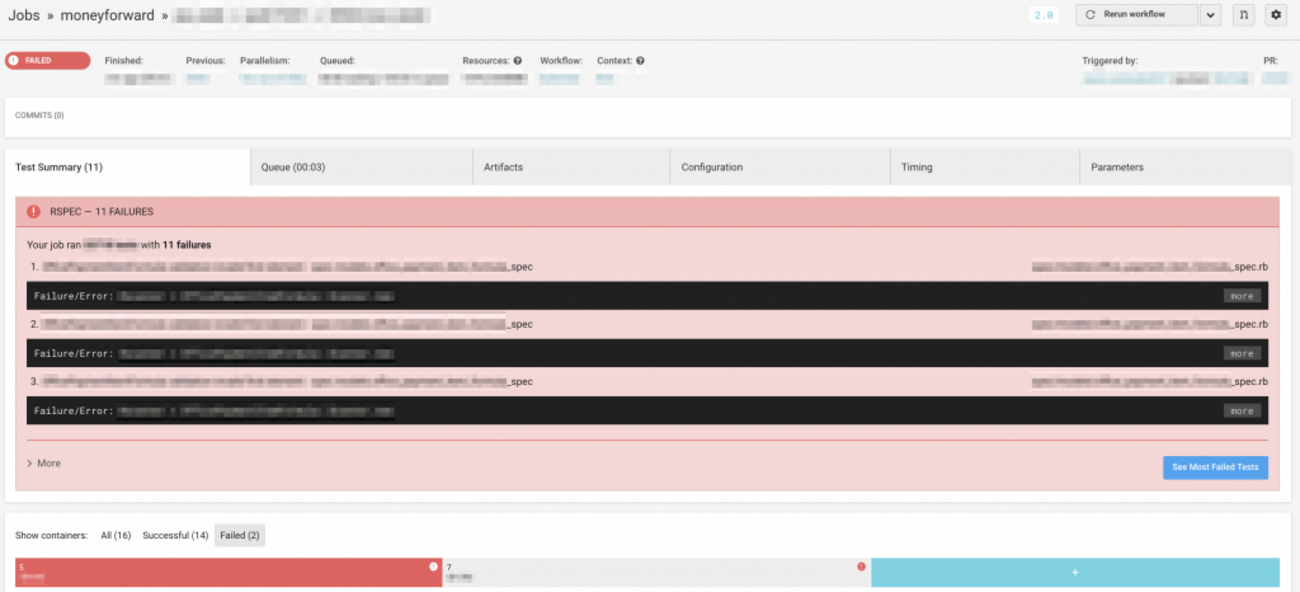Select the Test Summary (11) tab
The image size is (1300, 592).
pos(127,167)
